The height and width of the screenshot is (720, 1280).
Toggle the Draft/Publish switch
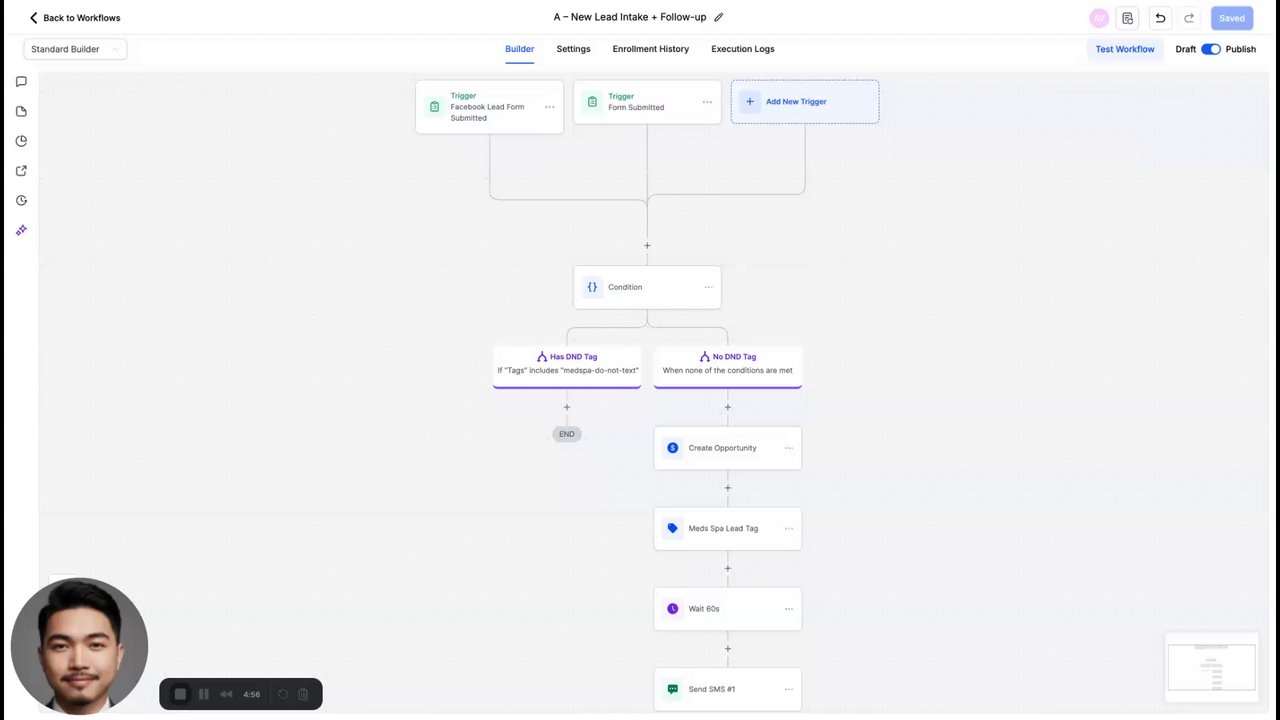click(1211, 49)
